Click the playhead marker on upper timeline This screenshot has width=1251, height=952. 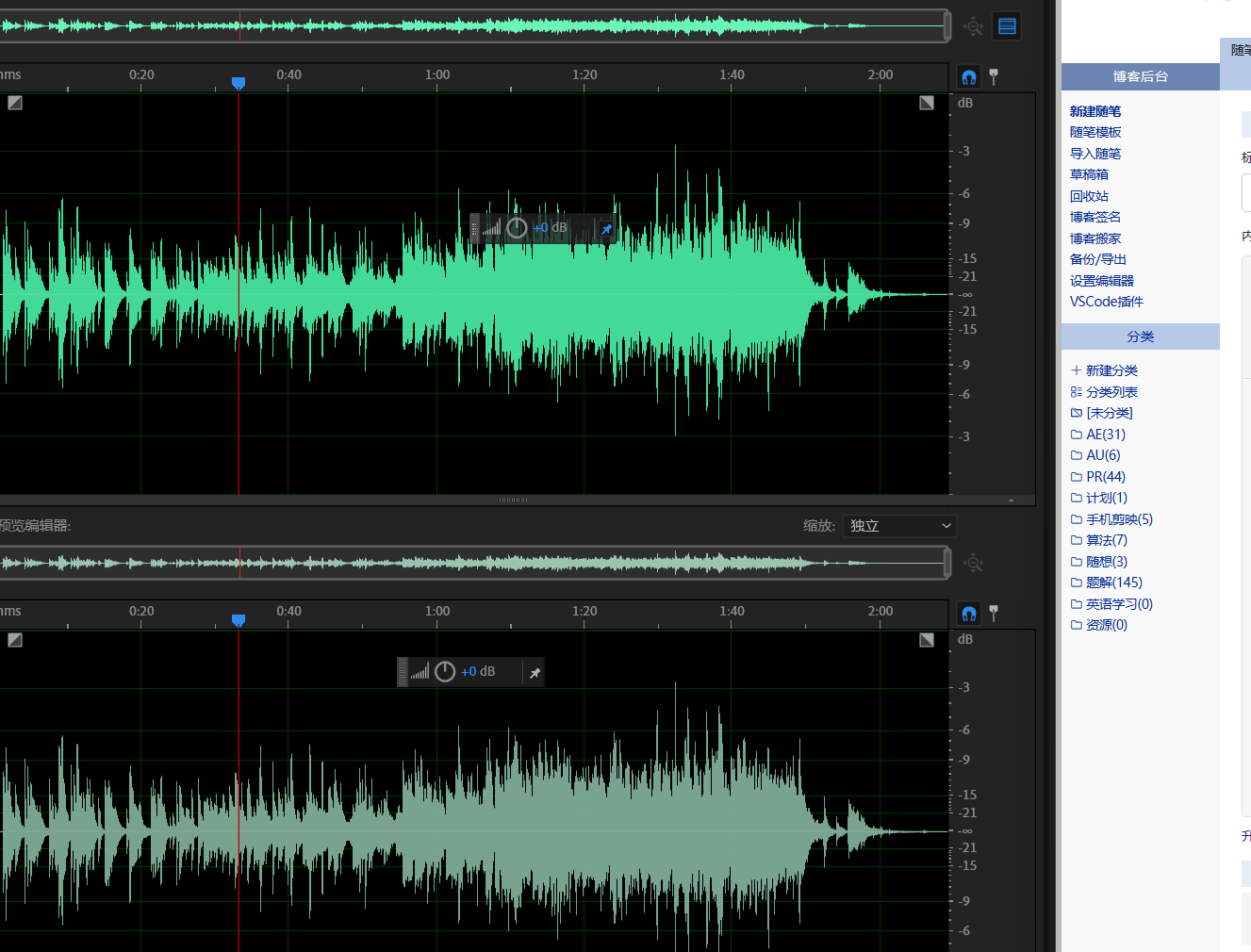click(239, 84)
